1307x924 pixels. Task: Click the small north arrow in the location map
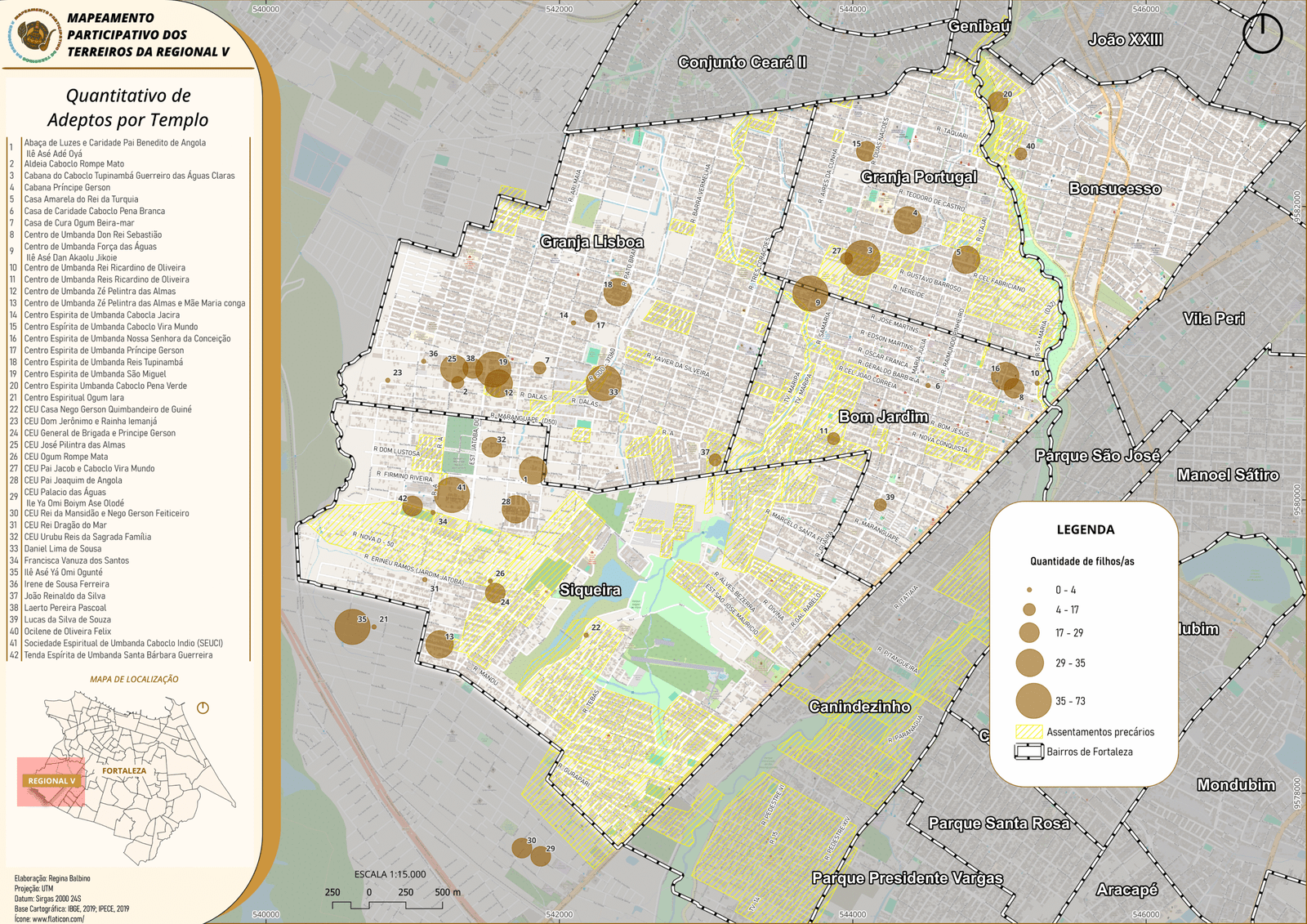(203, 708)
